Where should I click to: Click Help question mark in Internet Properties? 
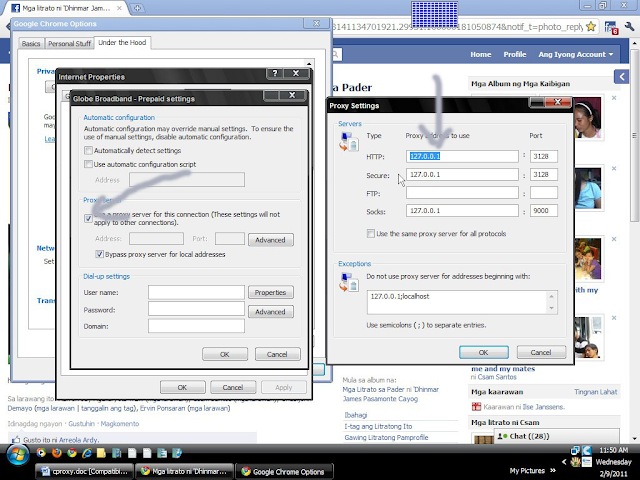coord(275,73)
